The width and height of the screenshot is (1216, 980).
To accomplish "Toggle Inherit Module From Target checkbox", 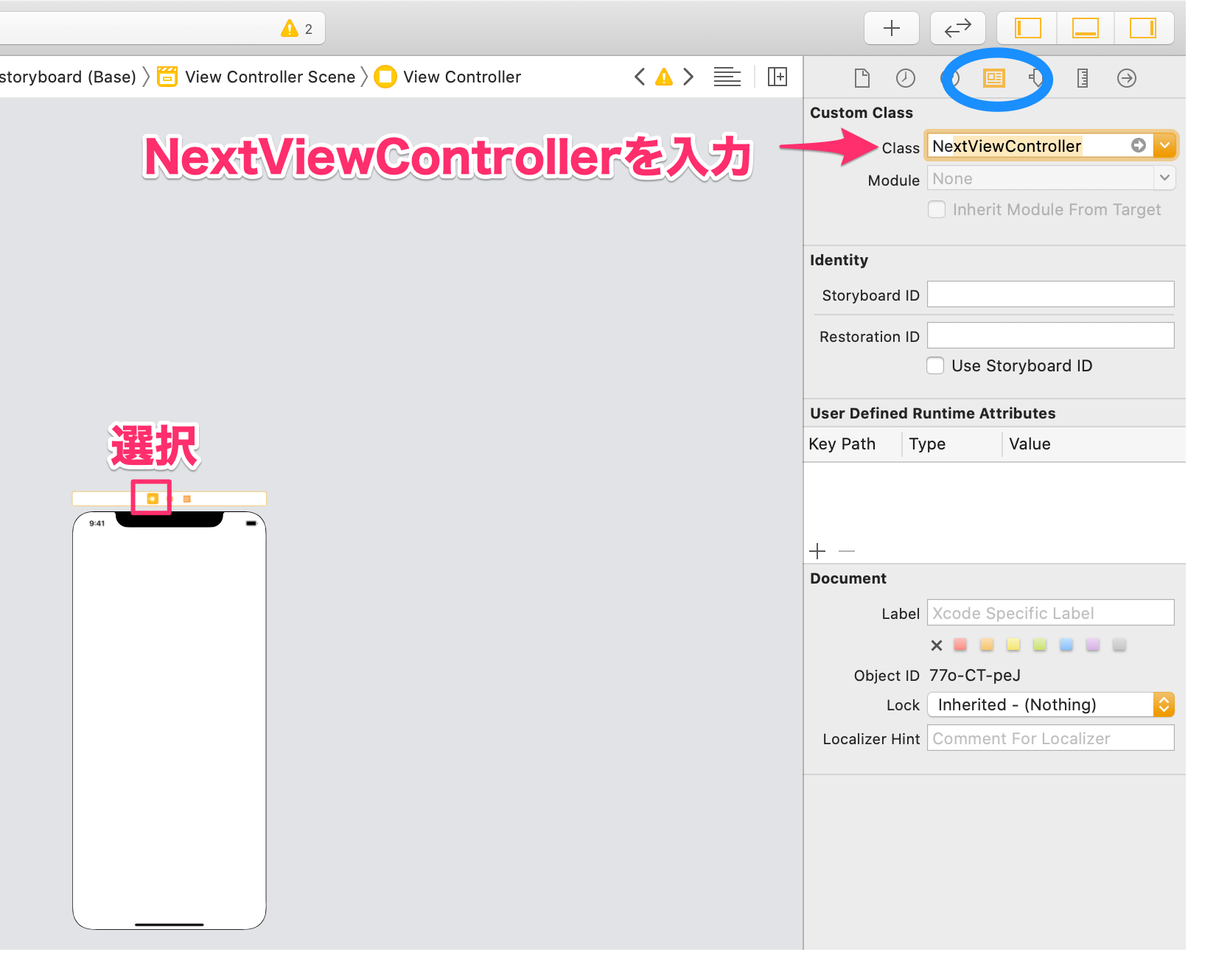I will tap(937, 209).
